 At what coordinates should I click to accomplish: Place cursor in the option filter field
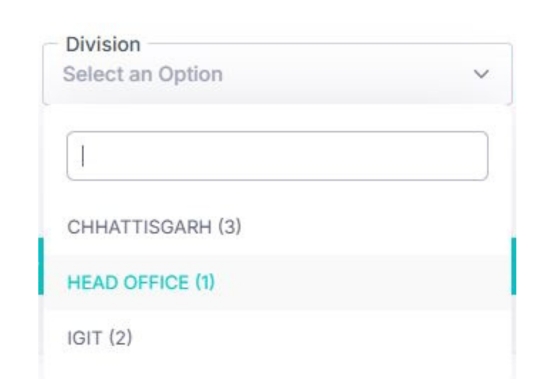(x=277, y=156)
